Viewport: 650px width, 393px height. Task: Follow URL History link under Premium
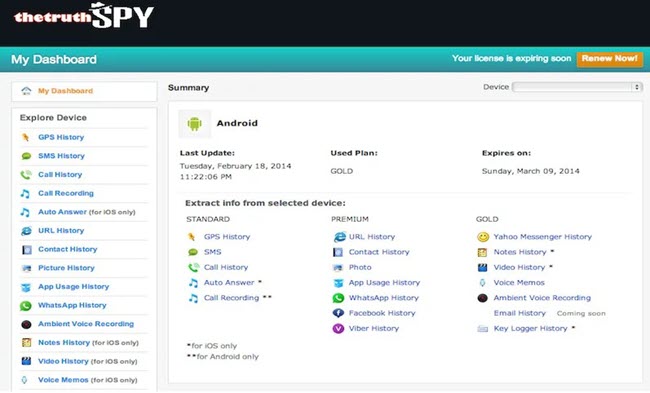pos(371,237)
